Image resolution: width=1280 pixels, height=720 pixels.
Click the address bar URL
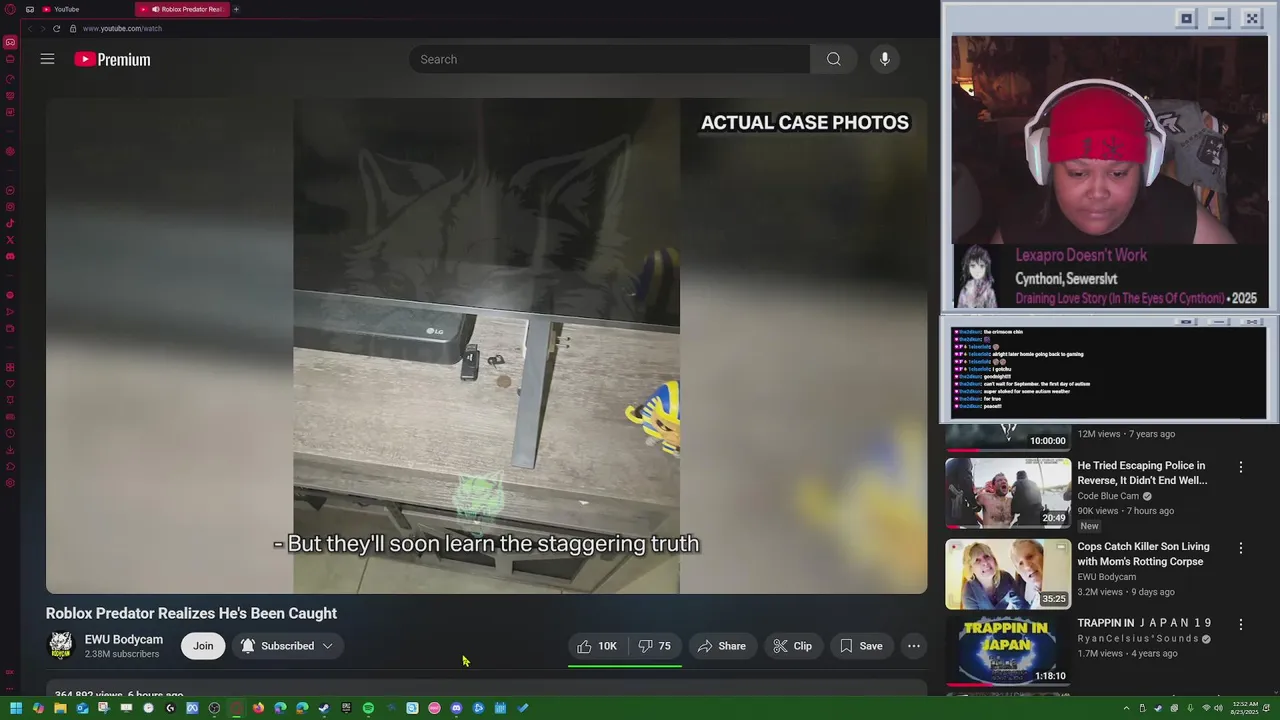(x=122, y=28)
